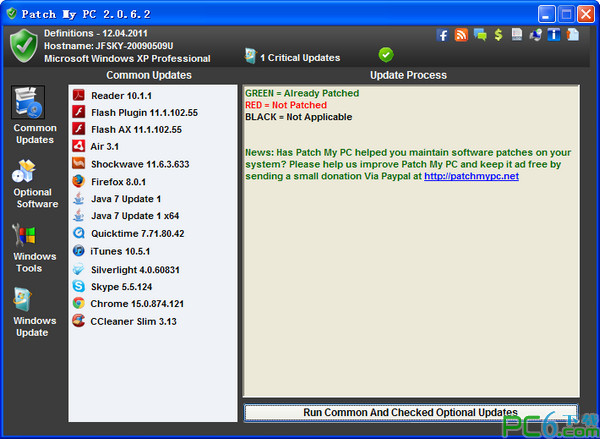
Task: Open the http://patchmypc.net link
Action: 471,176
